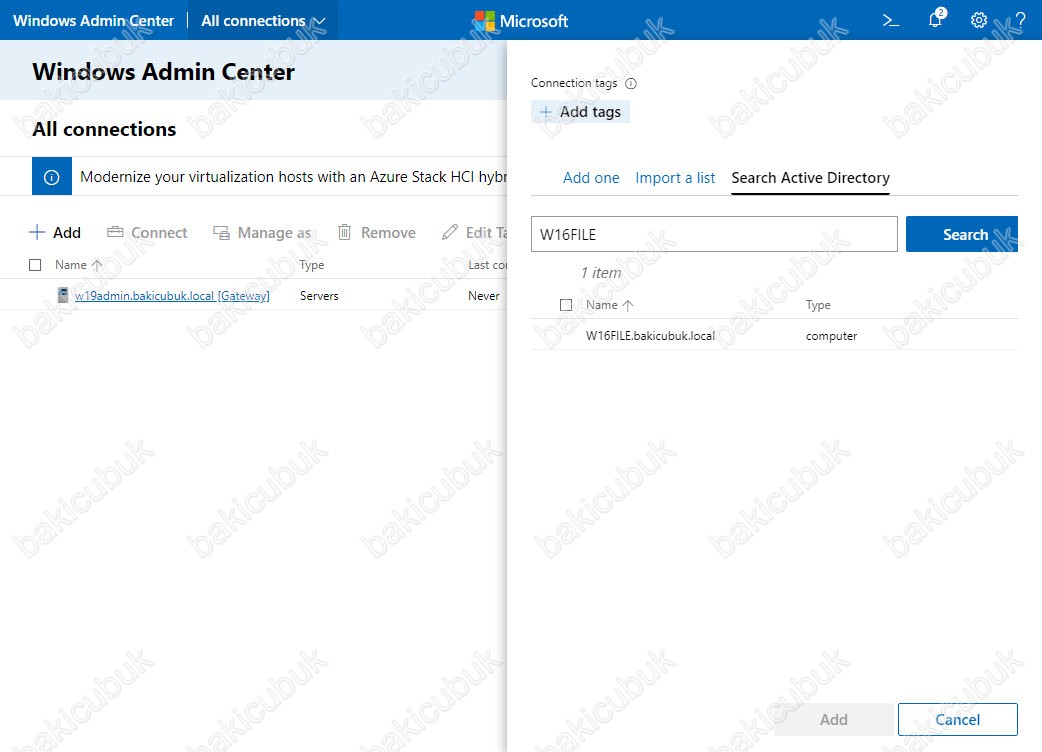Sort search results by Name column
Image resolution: width=1042 pixels, height=752 pixels.
point(609,305)
